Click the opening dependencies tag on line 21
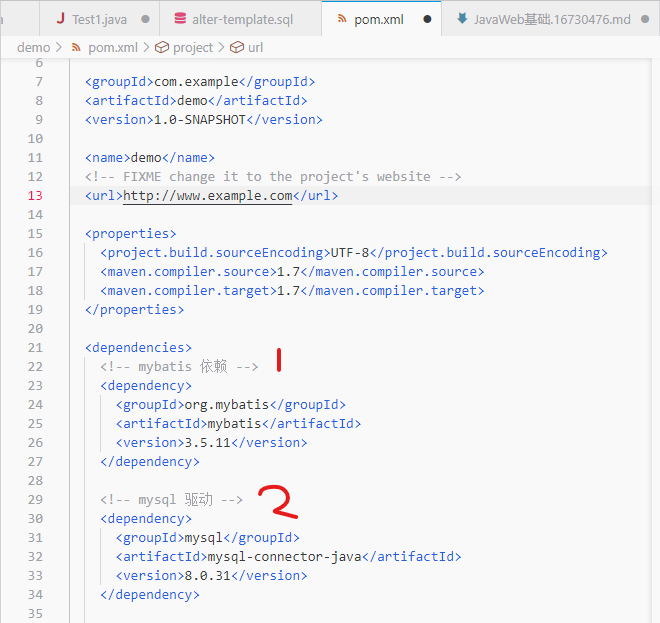The width and height of the screenshot is (660, 623). tap(138, 348)
